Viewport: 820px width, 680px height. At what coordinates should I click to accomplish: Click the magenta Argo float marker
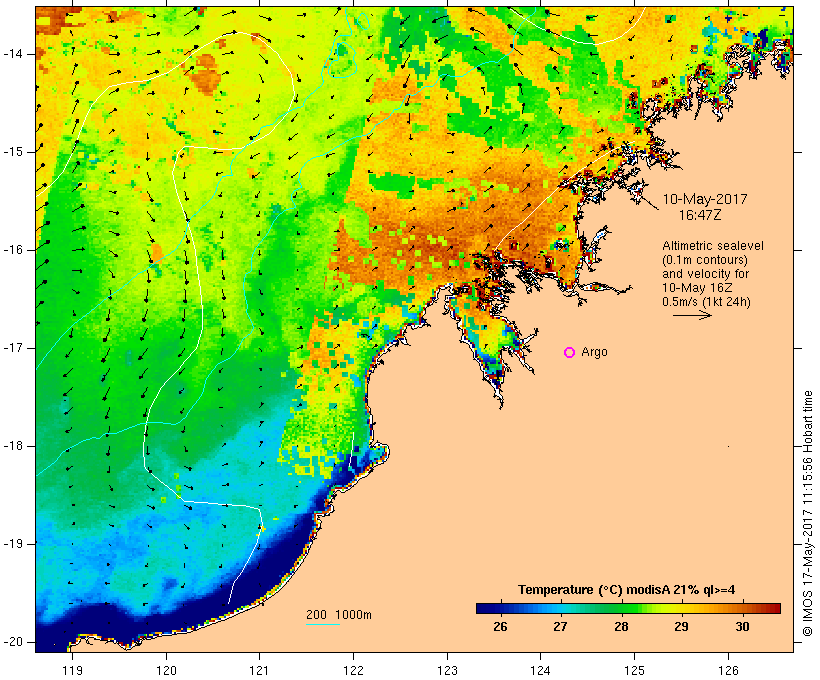(570, 353)
